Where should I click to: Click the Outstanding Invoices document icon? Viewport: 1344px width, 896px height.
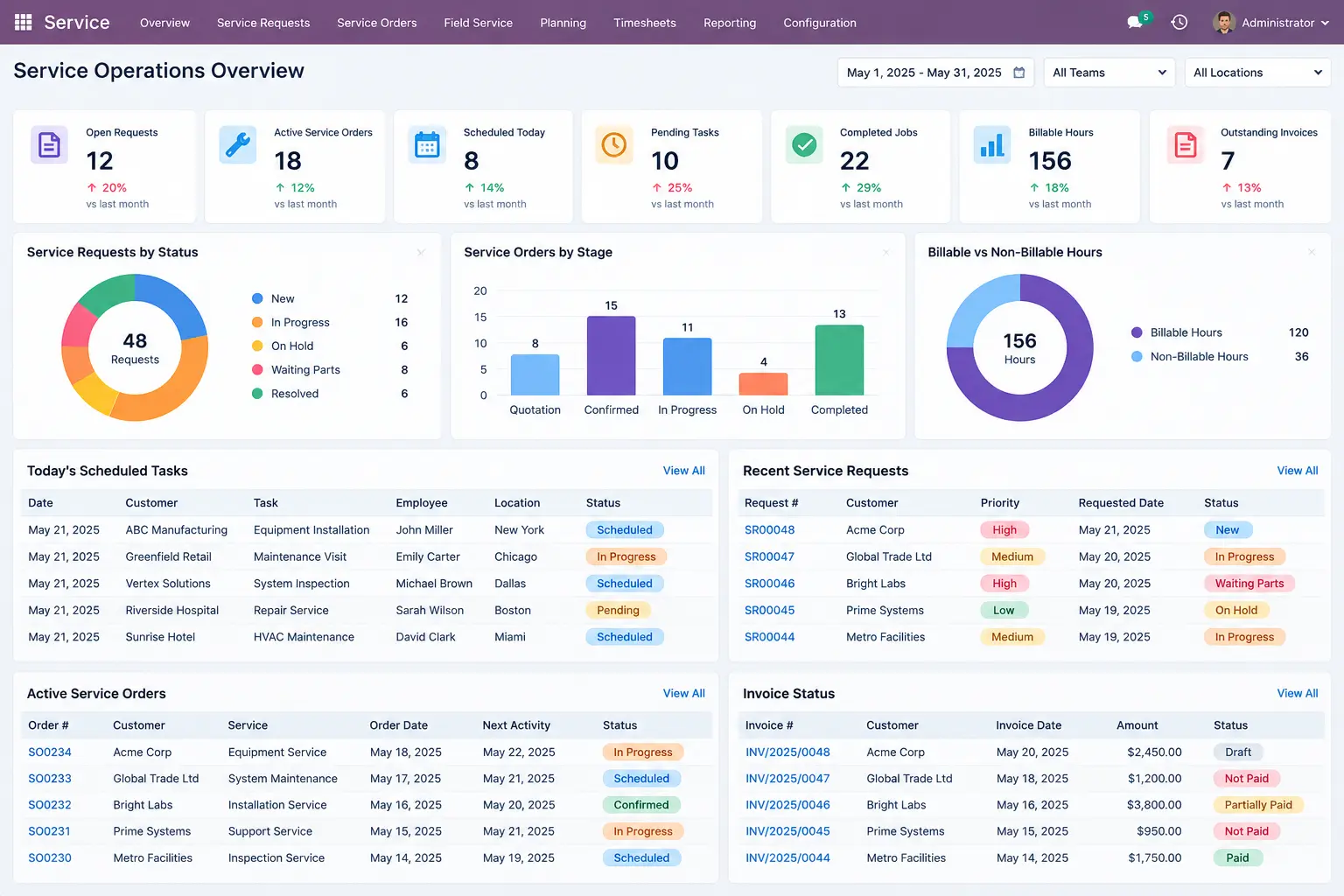click(1186, 144)
